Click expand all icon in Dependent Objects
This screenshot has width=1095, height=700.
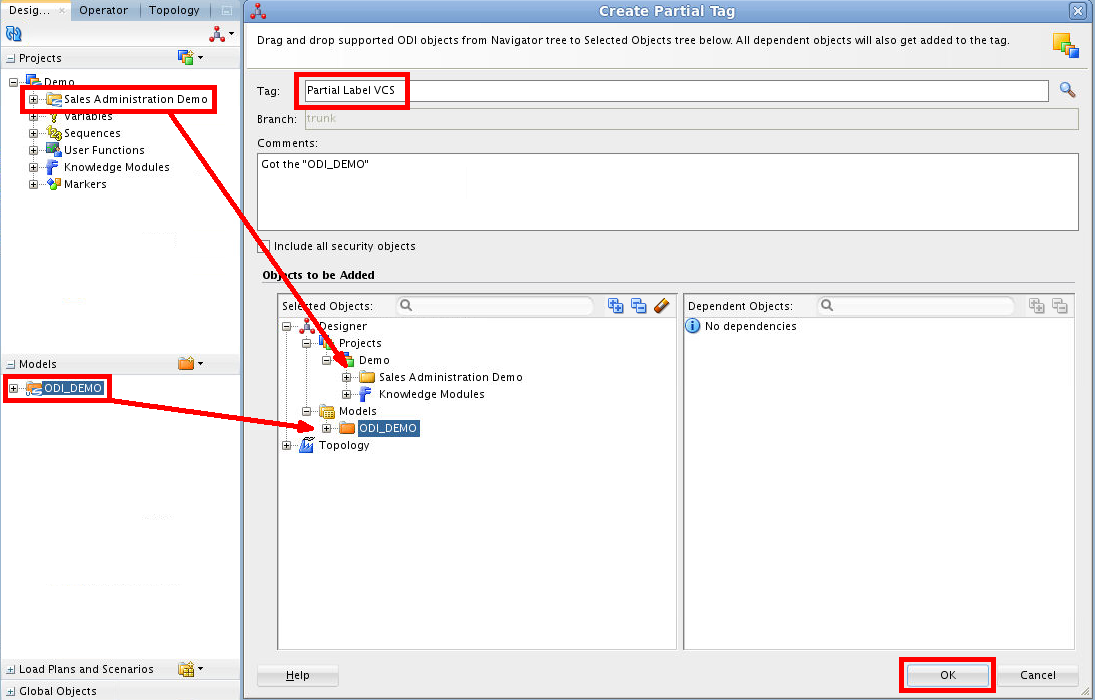click(1036, 305)
